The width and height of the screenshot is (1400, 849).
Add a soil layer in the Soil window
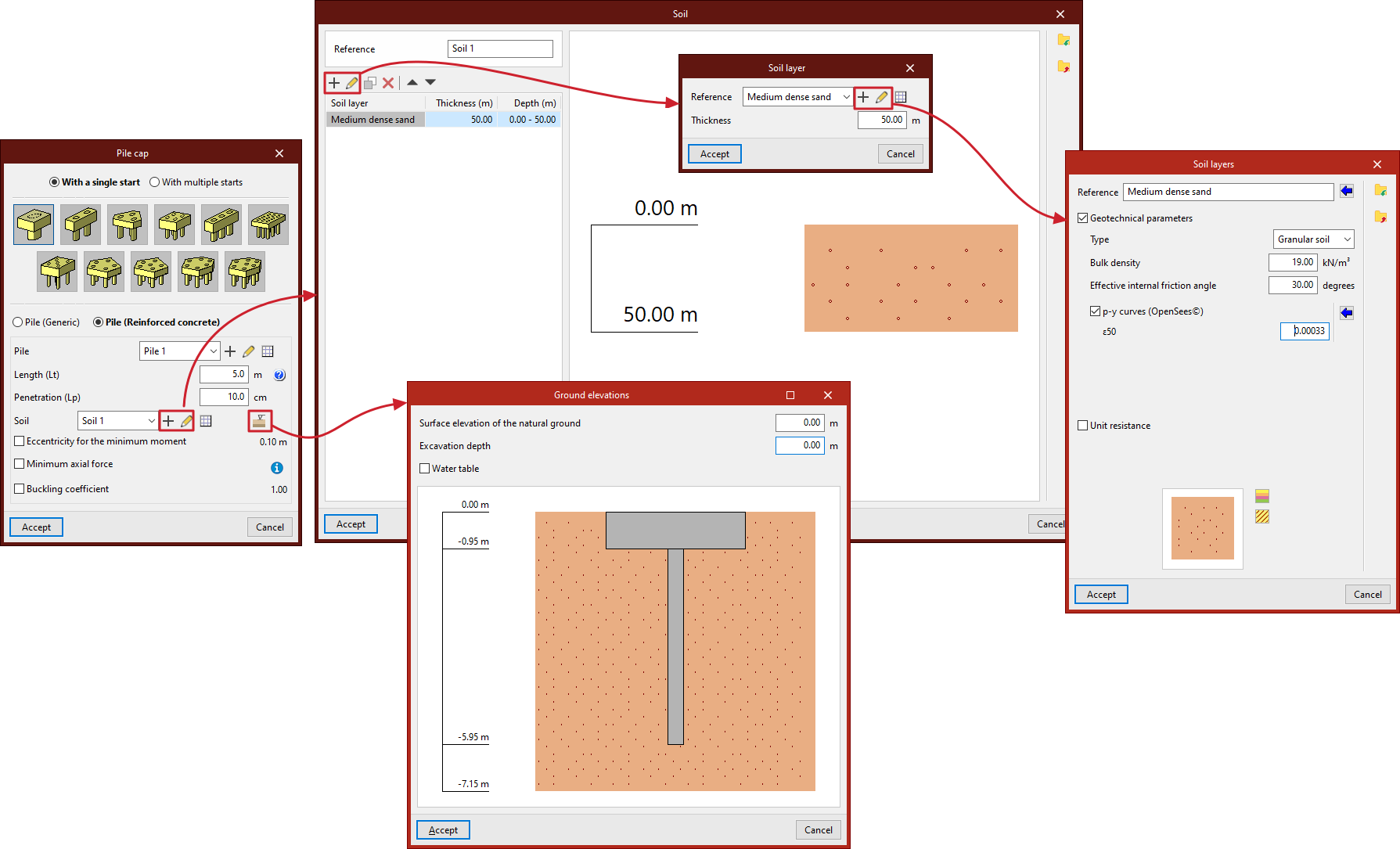[334, 82]
